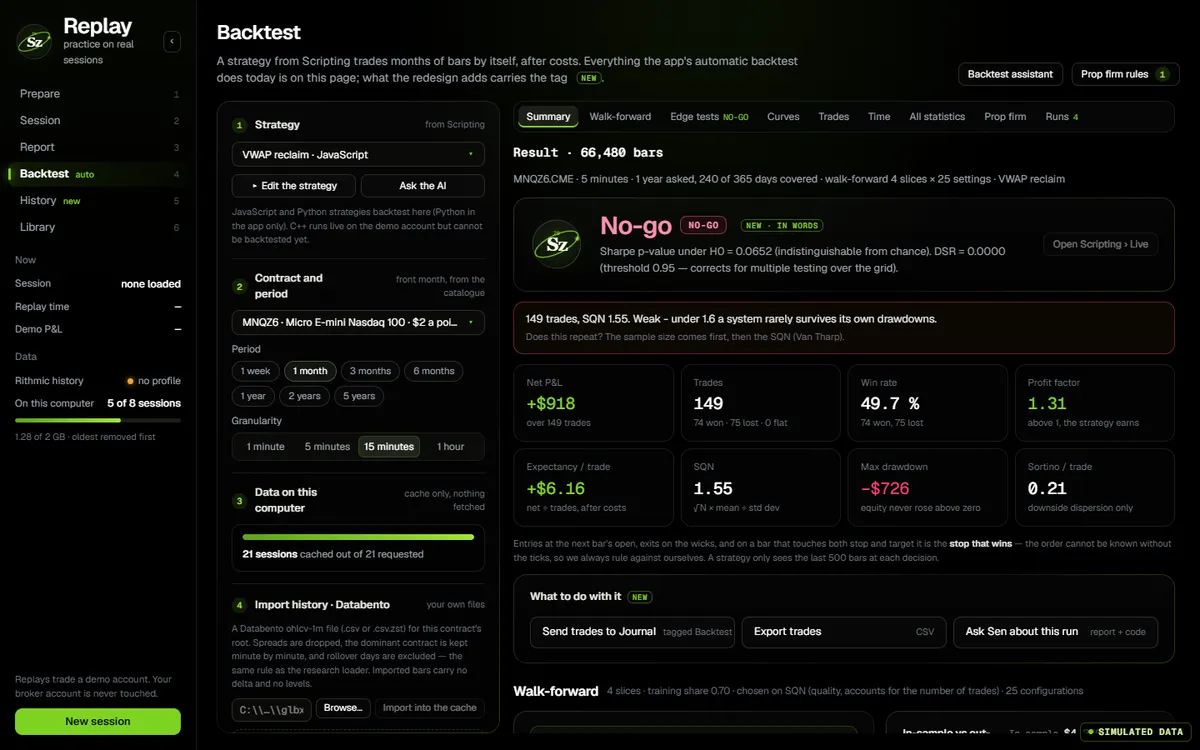This screenshot has width=1200, height=750.
Task: Open the Edge tests tab
Action: pos(709,117)
